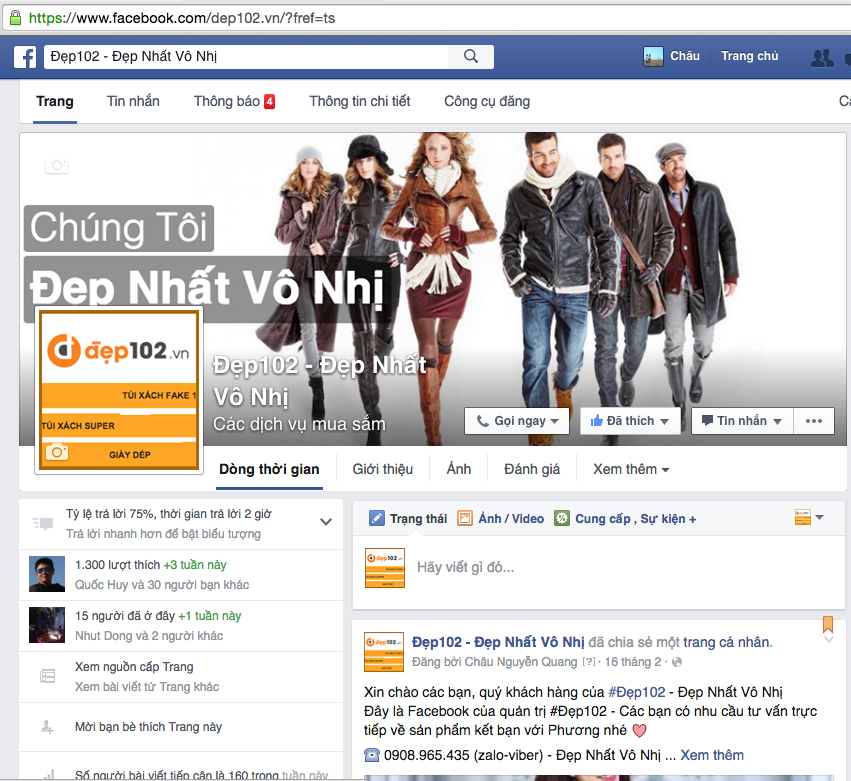Click the 1.300 lượt thích text

pyautogui.click(x=117, y=565)
